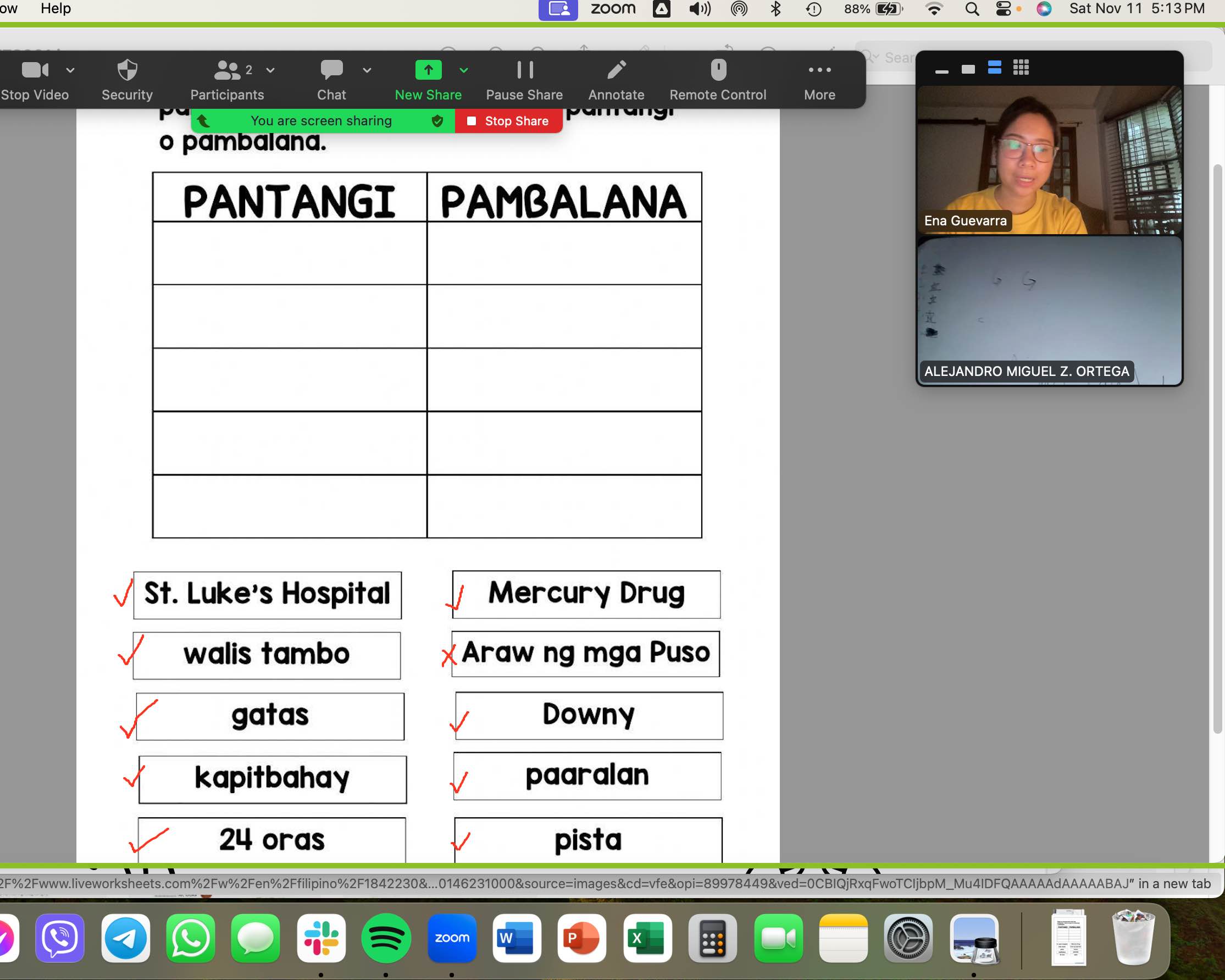Screen dimensions: 1225x980
Task: Click the first empty PANTANGI table cell
Action: [x=290, y=253]
